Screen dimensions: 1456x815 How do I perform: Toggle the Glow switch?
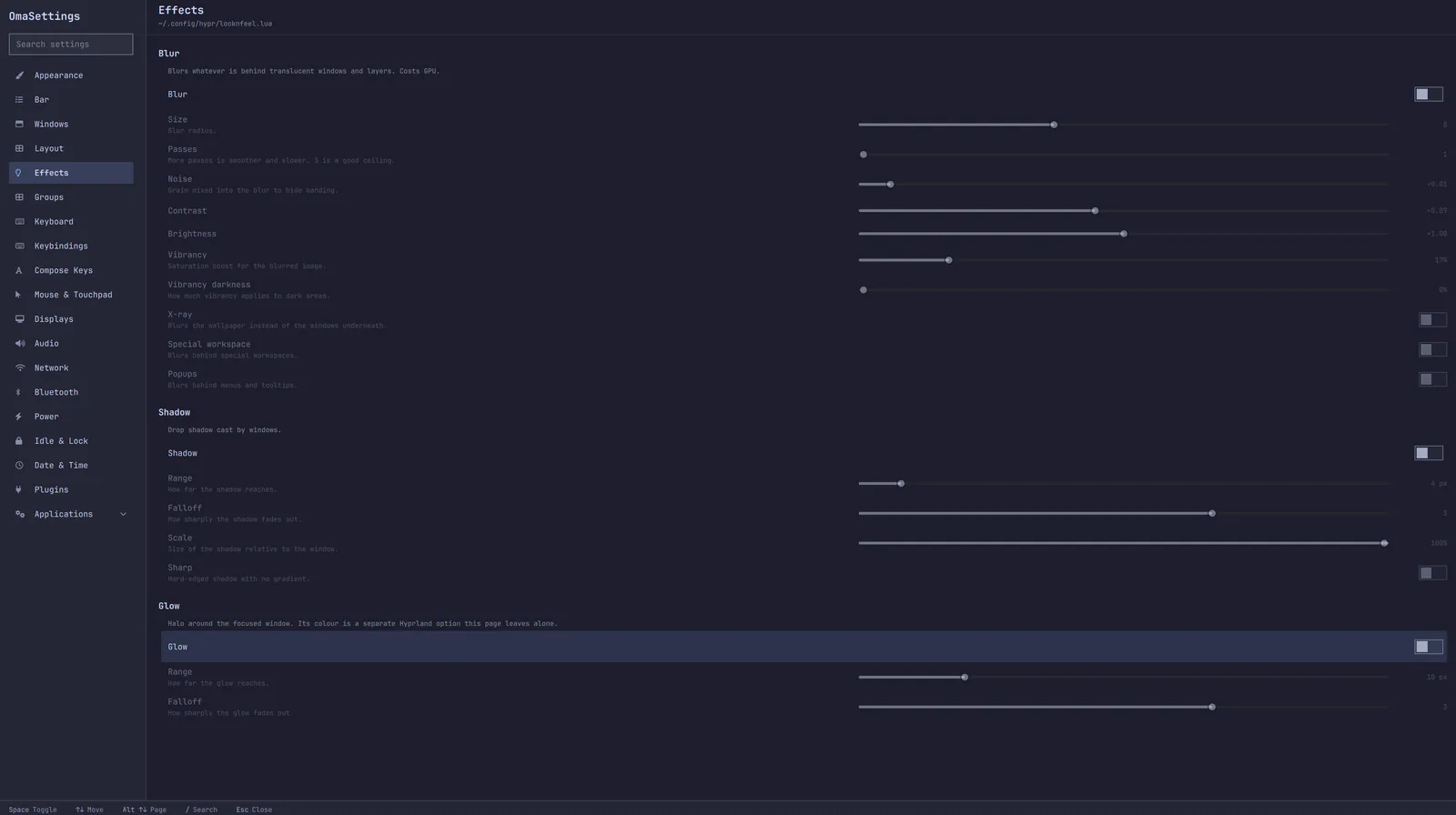coord(1429,647)
